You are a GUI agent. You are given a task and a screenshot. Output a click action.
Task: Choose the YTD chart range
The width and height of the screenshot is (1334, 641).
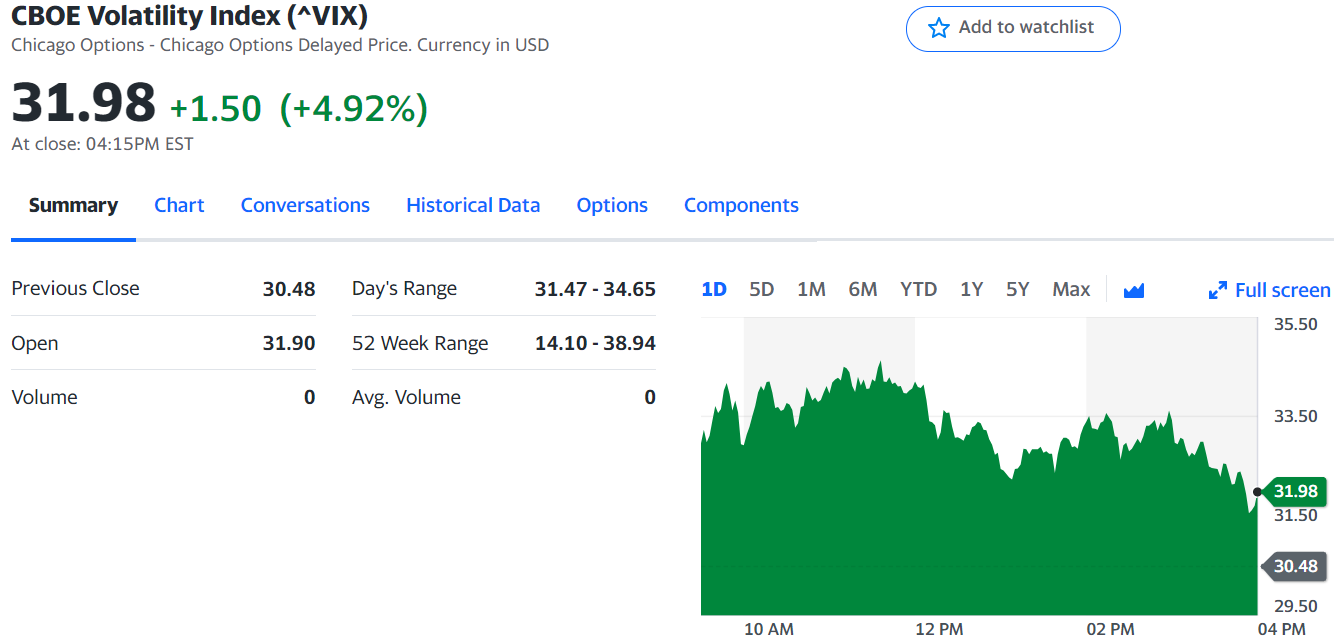[918, 289]
